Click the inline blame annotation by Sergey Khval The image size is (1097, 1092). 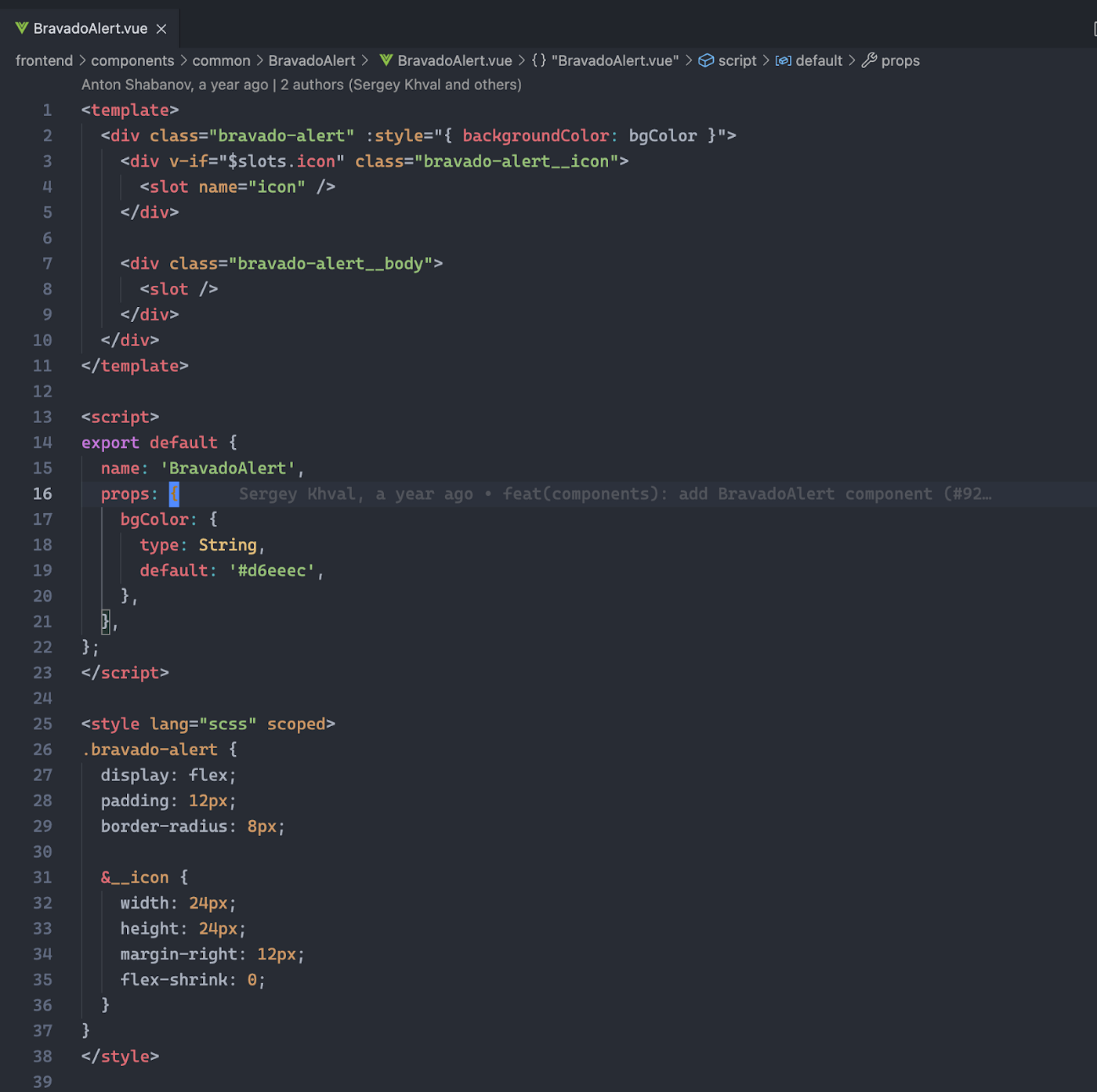click(615, 494)
